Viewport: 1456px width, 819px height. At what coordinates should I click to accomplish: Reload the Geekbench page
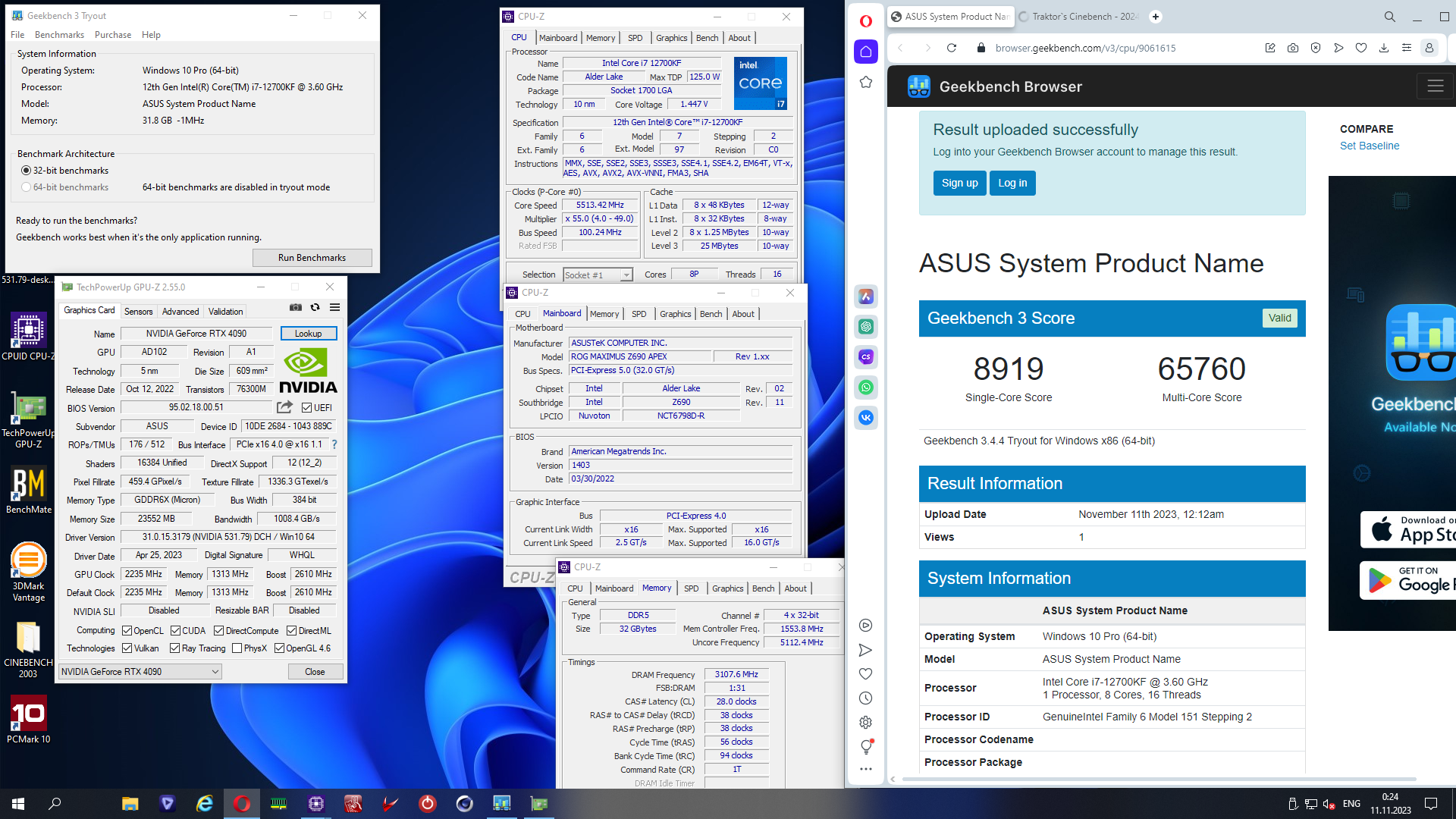(x=952, y=48)
